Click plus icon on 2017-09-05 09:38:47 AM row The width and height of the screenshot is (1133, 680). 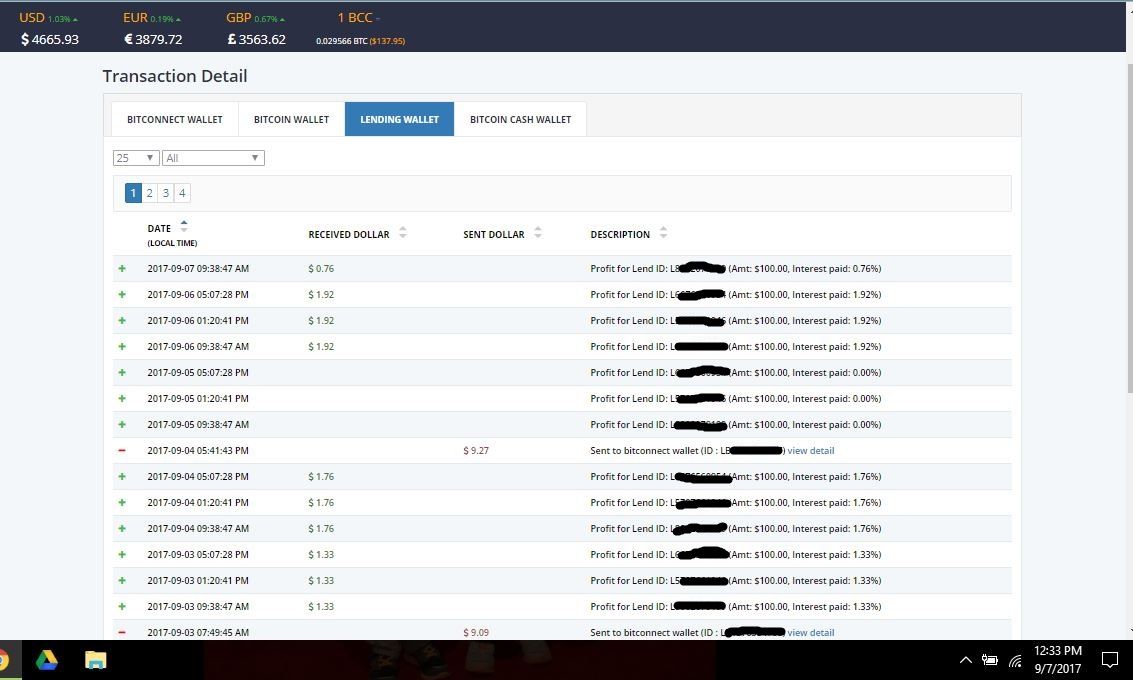(x=122, y=424)
